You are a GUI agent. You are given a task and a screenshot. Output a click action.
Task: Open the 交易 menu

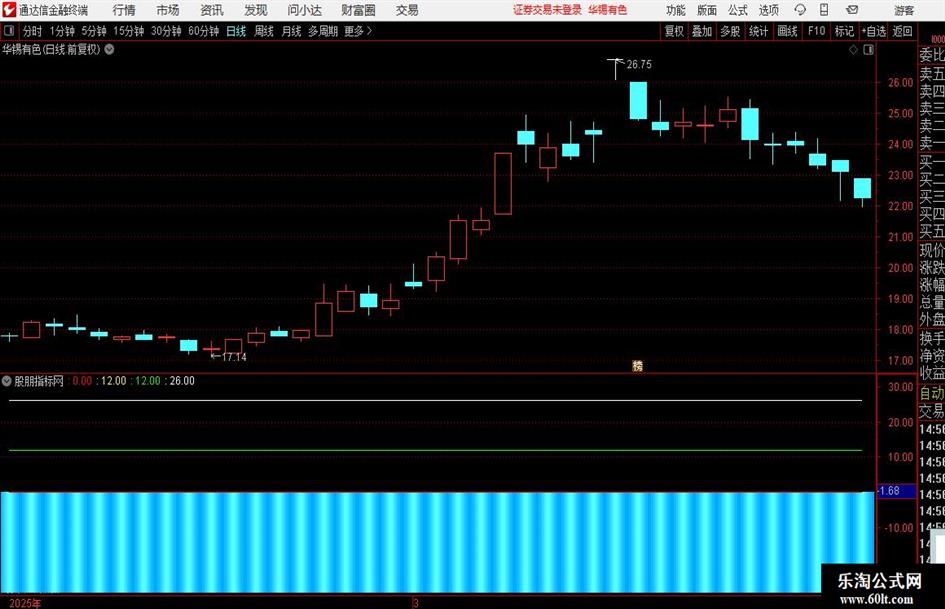point(407,10)
